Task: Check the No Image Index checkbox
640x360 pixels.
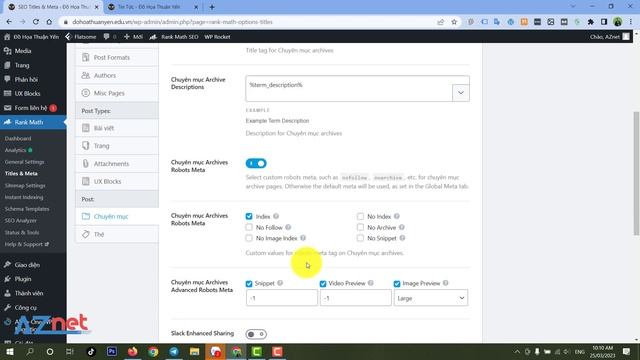Action: click(249, 238)
